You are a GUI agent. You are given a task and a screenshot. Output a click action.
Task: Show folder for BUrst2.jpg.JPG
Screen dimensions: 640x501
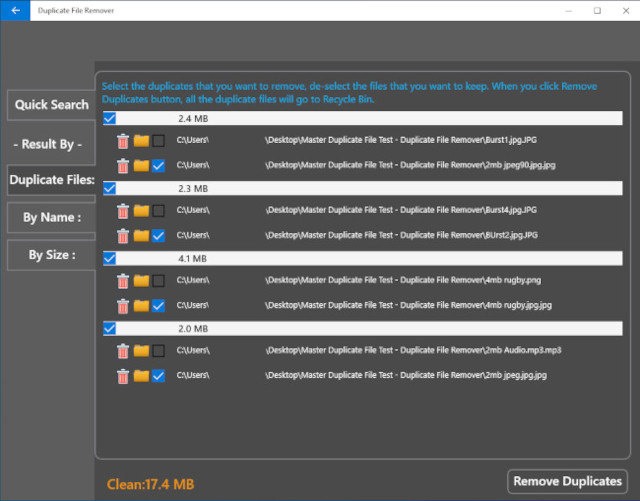click(x=141, y=236)
